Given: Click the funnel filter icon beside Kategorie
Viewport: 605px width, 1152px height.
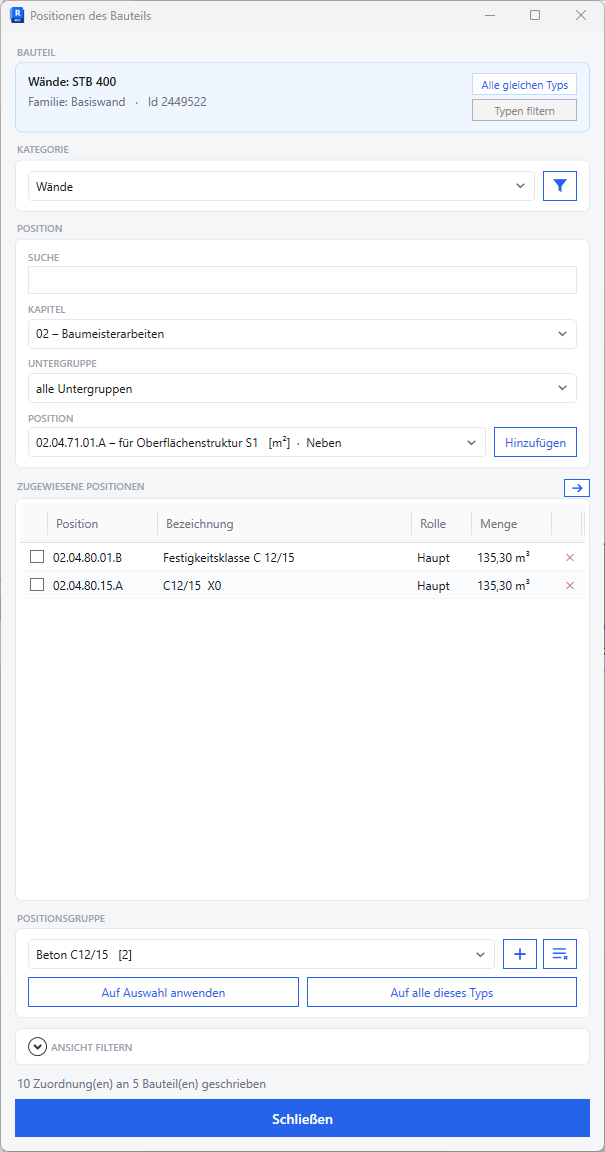Looking at the screenshot, I should point(559,186).
